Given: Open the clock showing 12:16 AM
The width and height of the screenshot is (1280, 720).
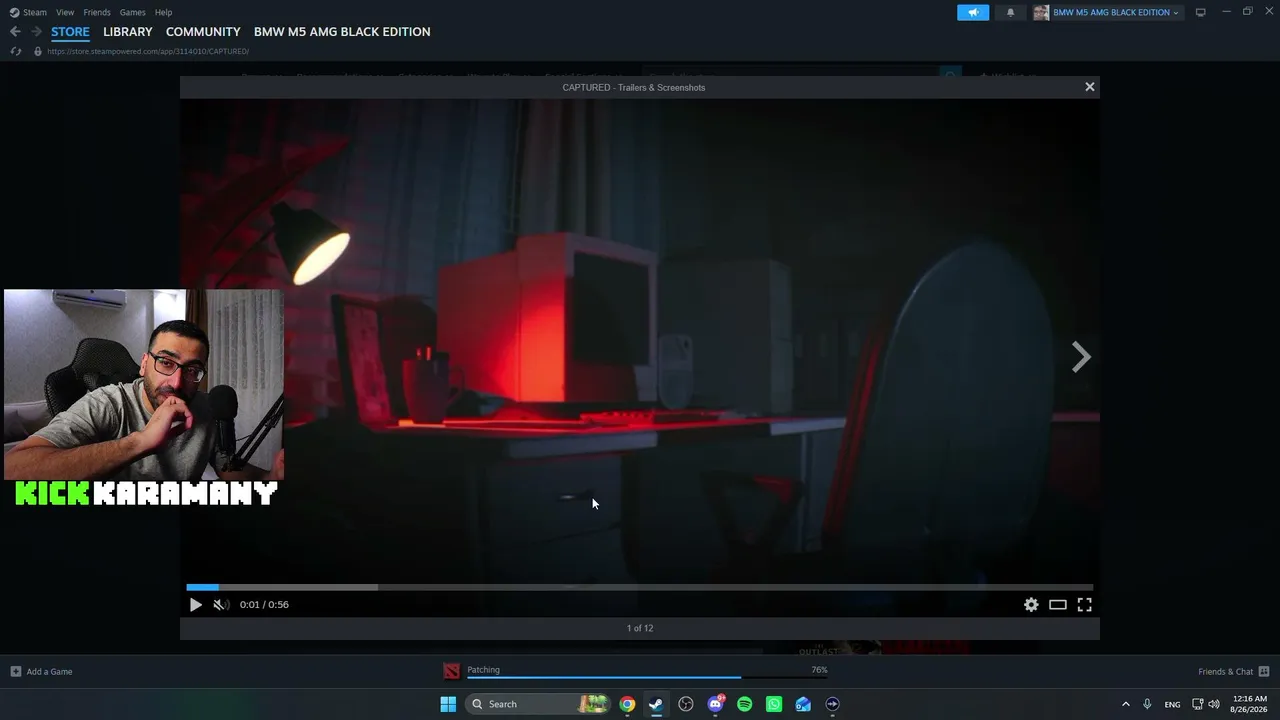Looking at the screenshot, I should pos(1249,704).
